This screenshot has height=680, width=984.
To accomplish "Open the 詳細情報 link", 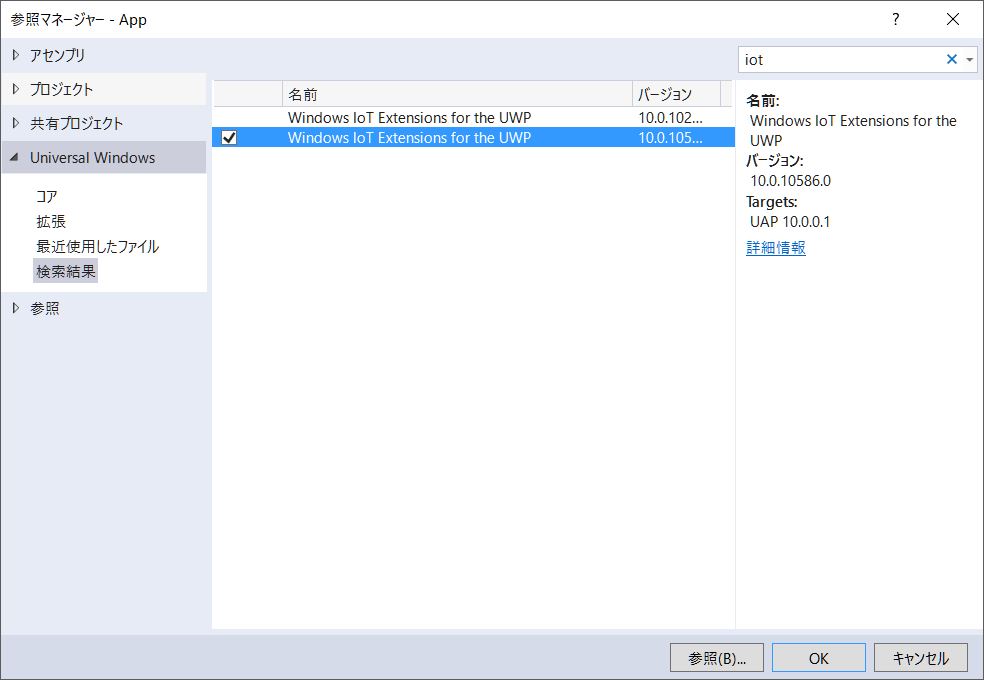I will point(776,247).
